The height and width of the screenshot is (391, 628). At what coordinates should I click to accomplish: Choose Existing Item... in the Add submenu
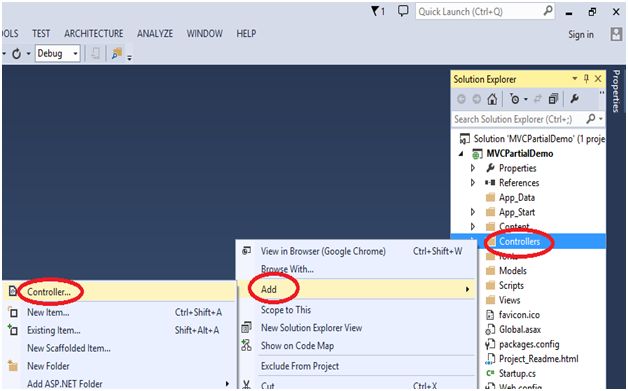click(119, 330)
